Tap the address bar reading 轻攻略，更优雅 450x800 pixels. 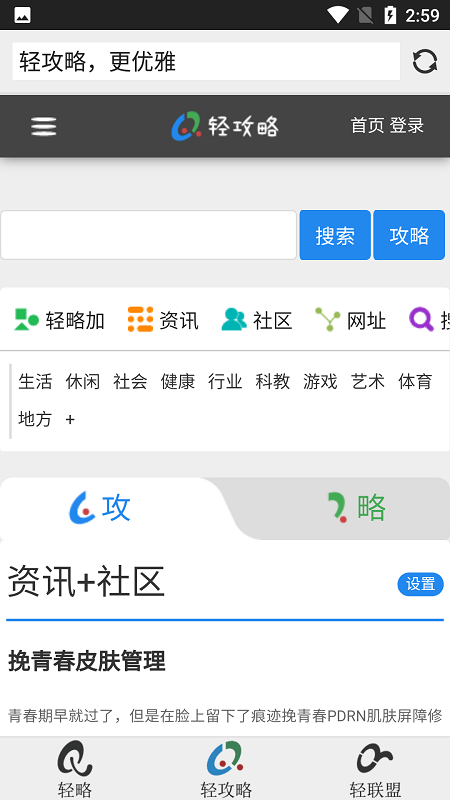(206, 62)
